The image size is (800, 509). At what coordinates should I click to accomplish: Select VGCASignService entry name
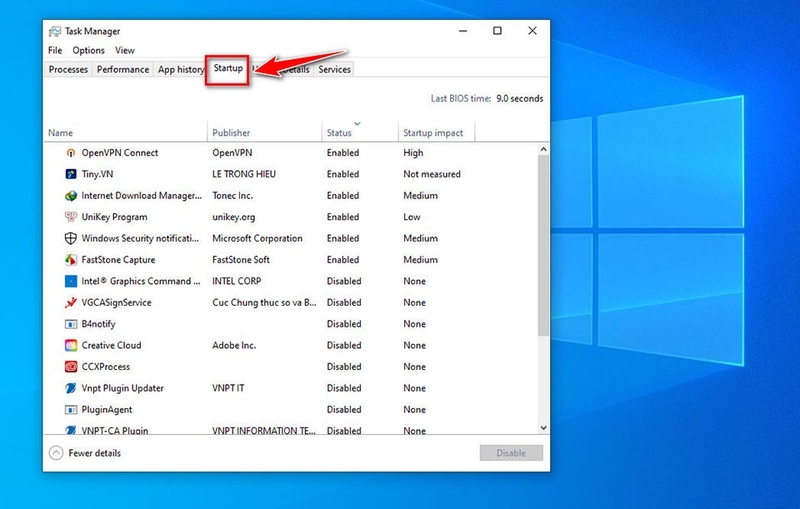point(116,303)
